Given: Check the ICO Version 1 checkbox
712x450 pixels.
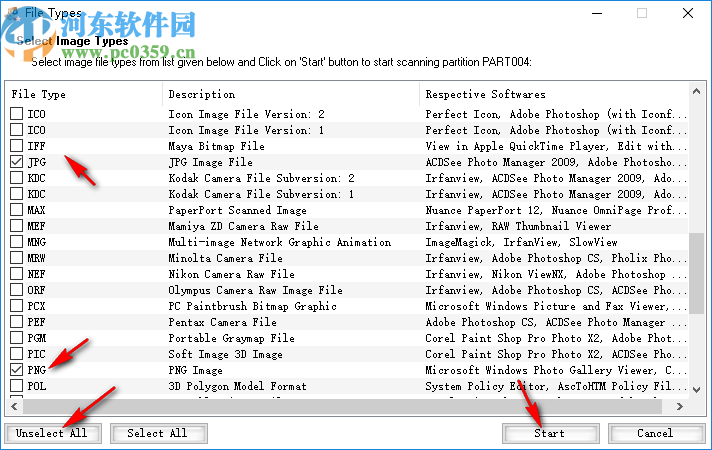Looking at the screenshot, I should [x=16, y=130].
